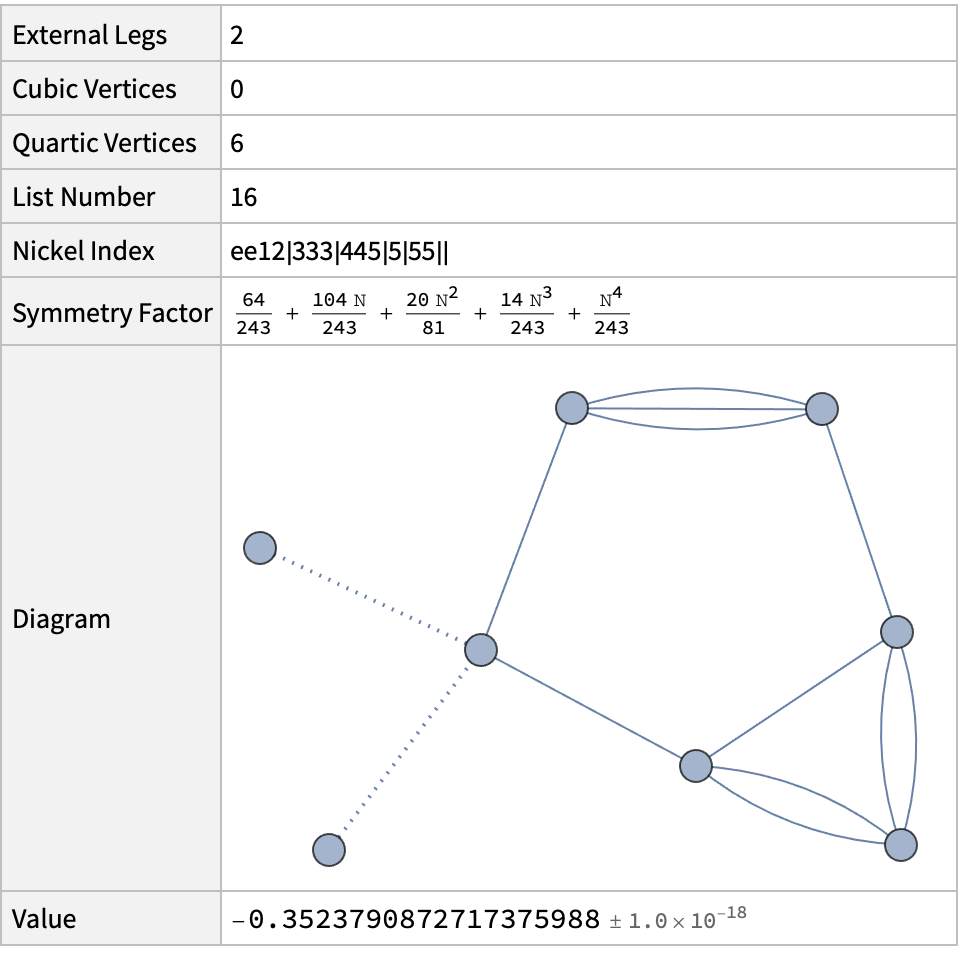Click the "External Legs" row label

pos(89,35)
